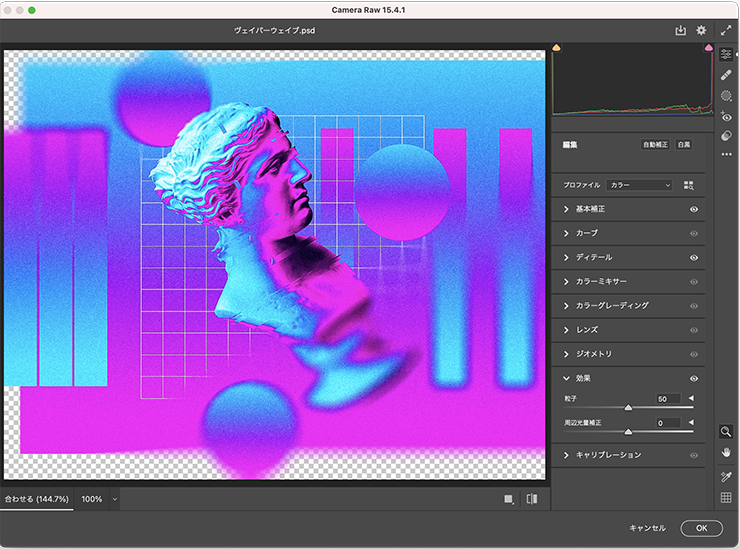The width and height of the screenshot is (740, 549).
Task: Toggle visibility of カラーグレーディング panel
Action: point(694,306)
